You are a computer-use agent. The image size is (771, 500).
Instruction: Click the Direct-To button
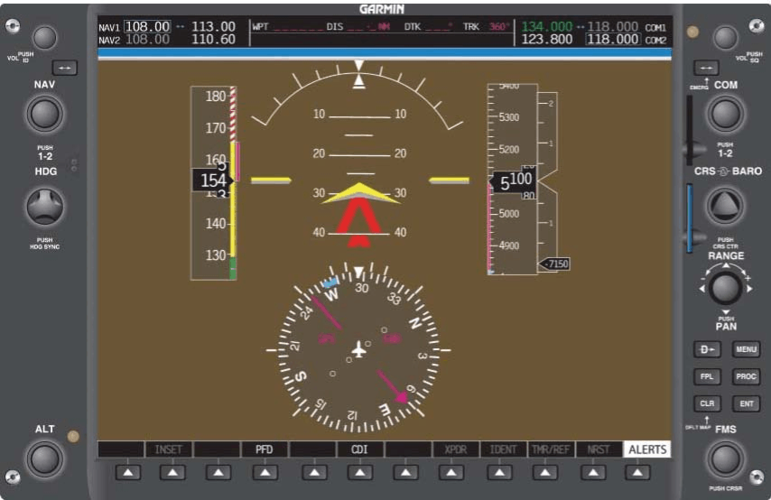707,350
